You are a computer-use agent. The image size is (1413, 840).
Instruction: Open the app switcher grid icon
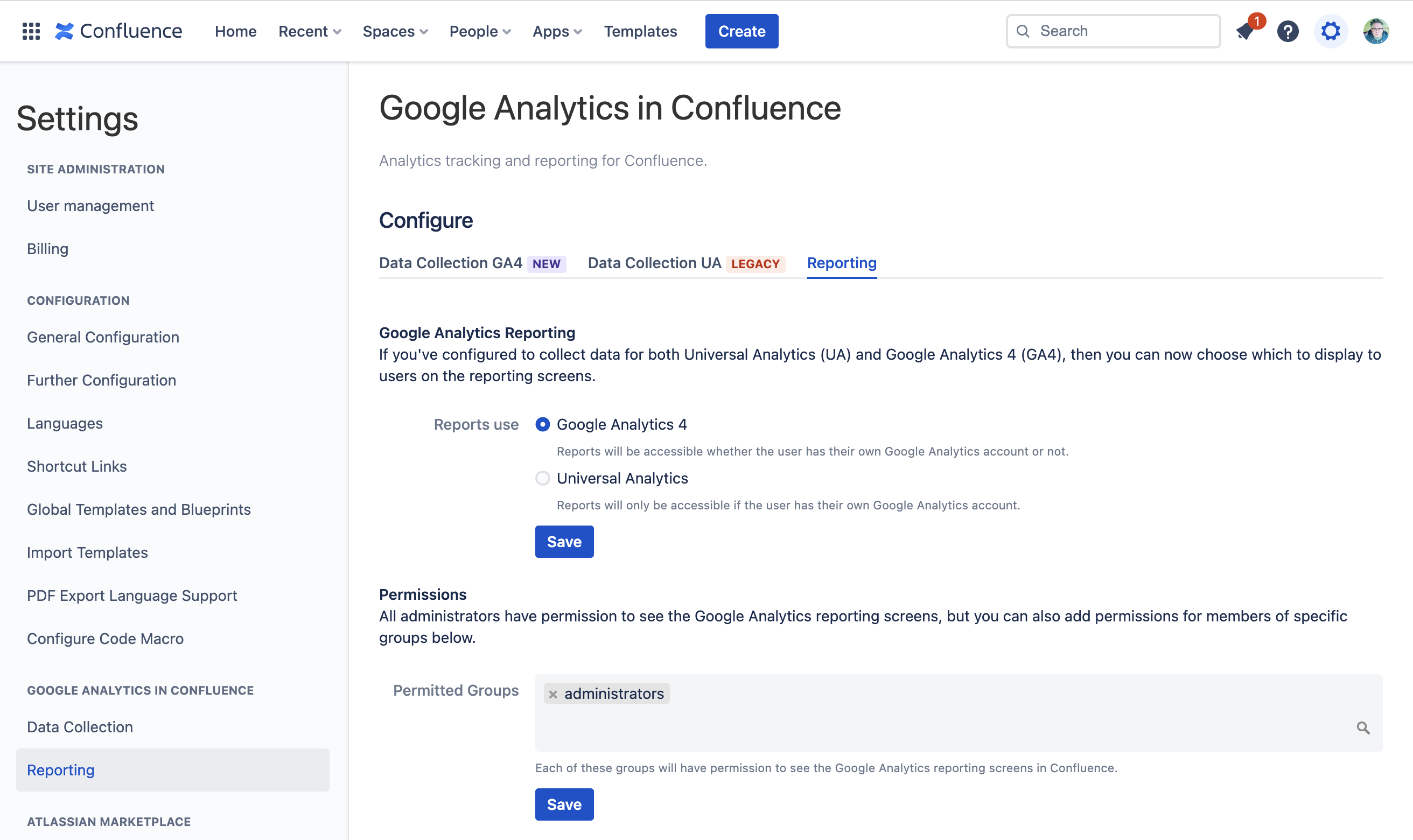[x=31, y=31]
